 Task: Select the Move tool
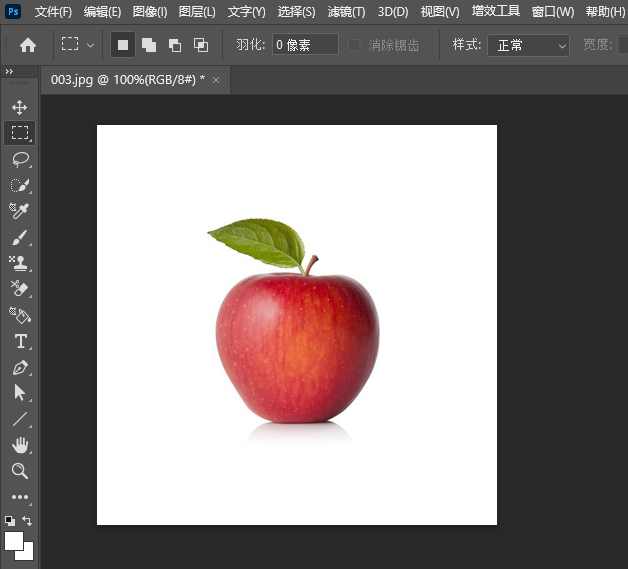(x=20, y=107)
